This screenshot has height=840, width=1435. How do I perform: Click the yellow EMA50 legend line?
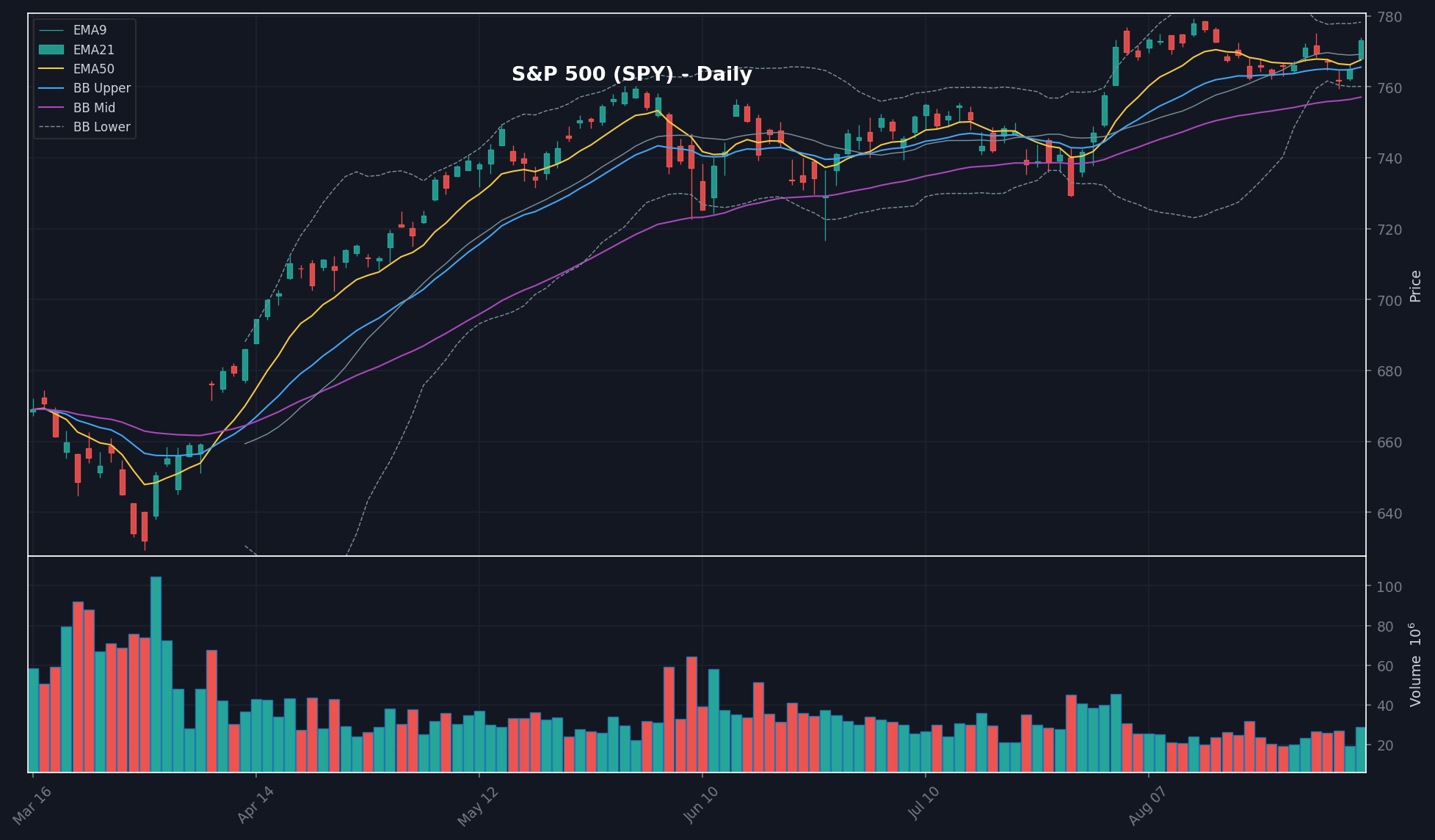click(x=51, y=69)
